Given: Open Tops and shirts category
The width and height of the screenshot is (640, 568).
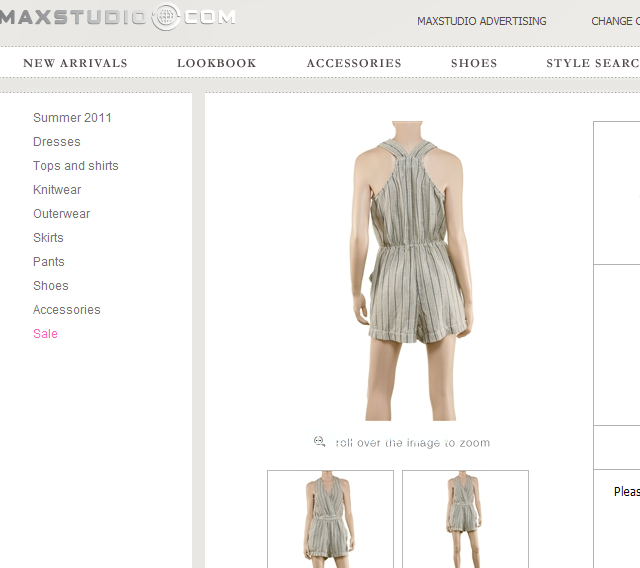Looking at the screenshot, I should click(76, 166).
